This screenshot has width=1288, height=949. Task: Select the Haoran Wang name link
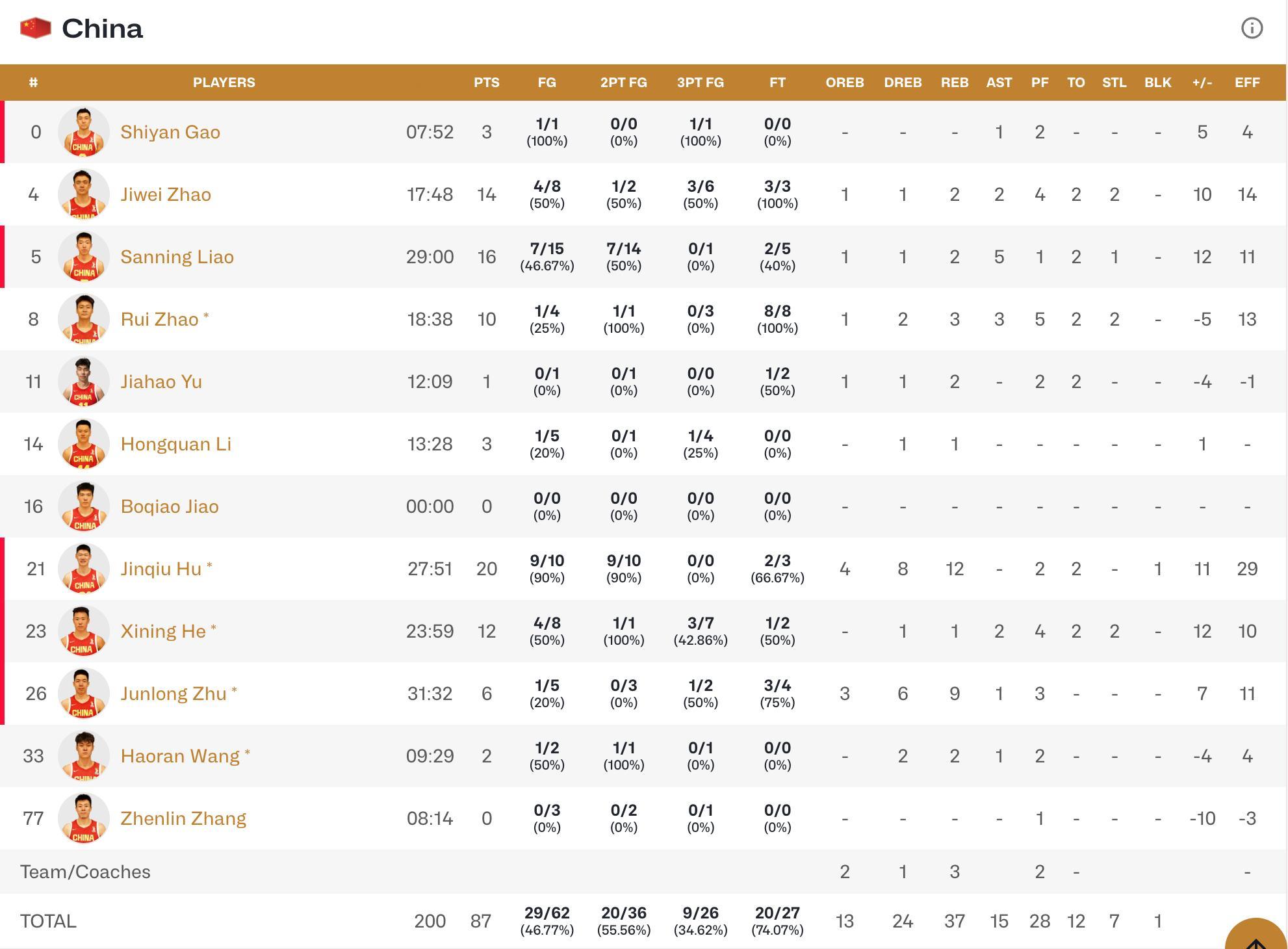[x=180, y=756]
